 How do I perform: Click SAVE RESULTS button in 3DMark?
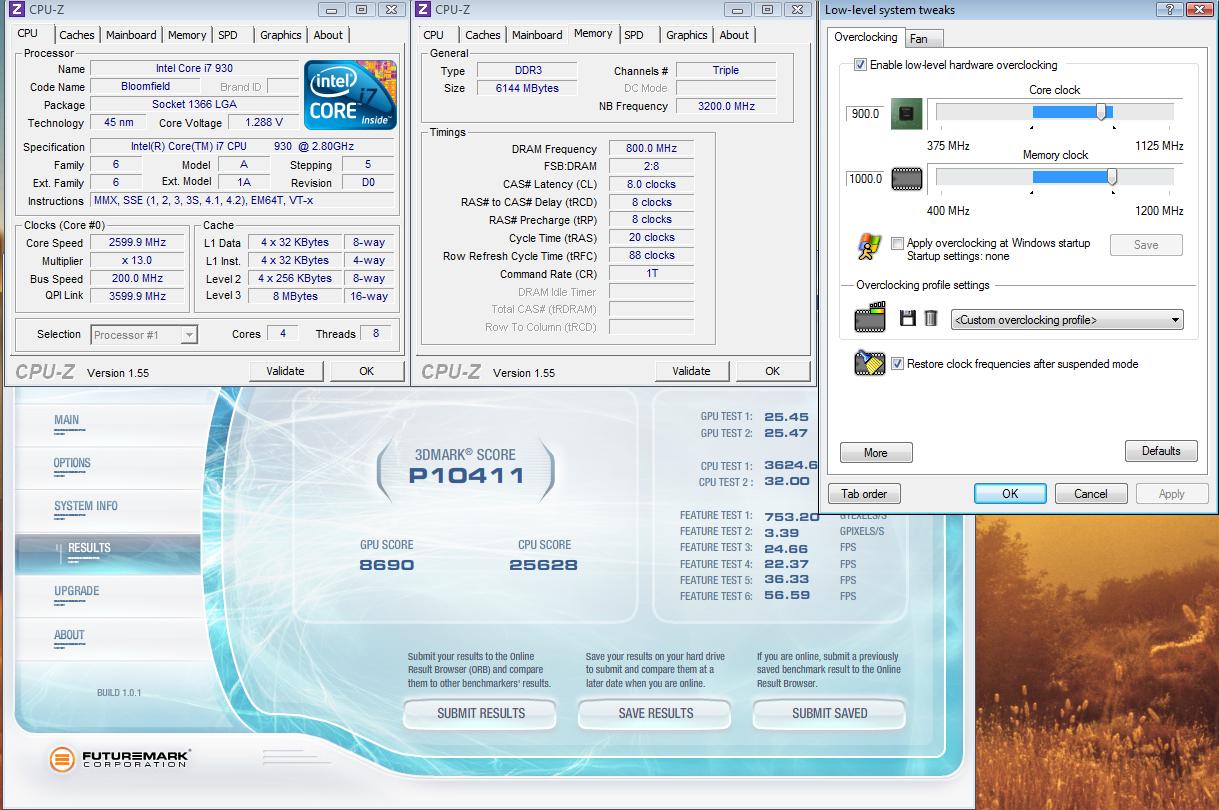(656, 714)
